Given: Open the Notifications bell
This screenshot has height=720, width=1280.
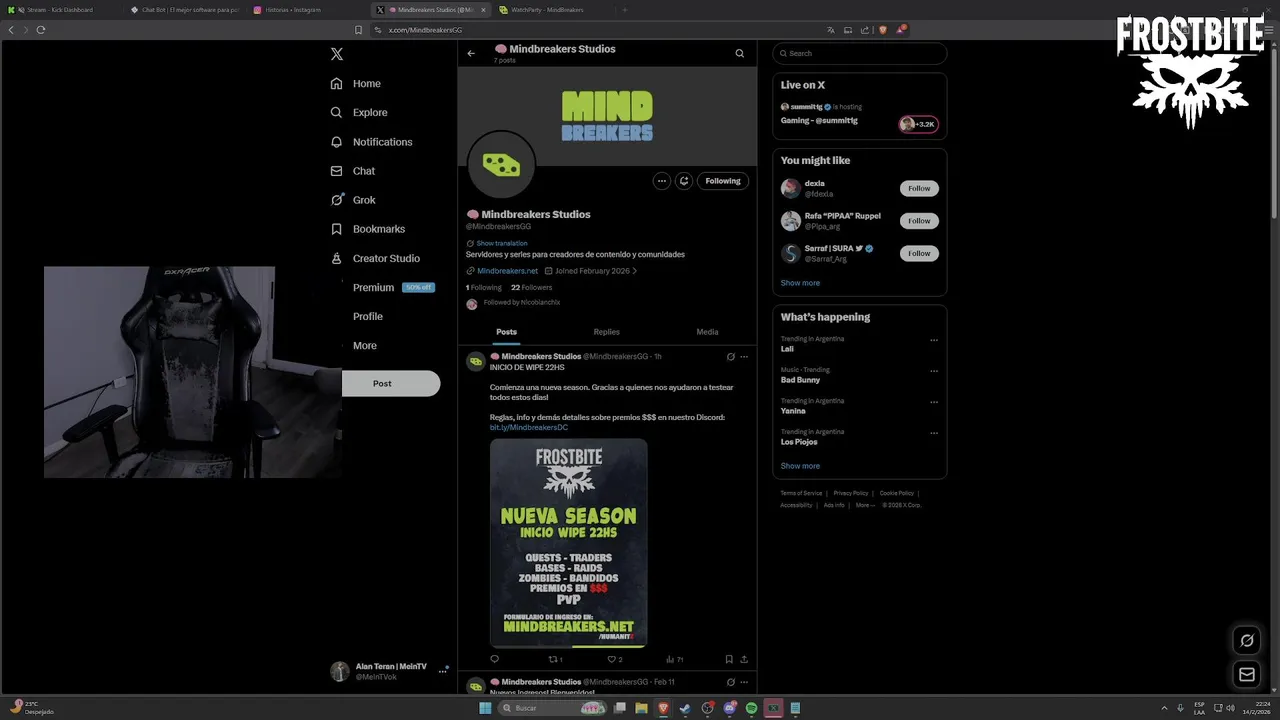Looking at the screenshot, I should (x=371, y=142).
